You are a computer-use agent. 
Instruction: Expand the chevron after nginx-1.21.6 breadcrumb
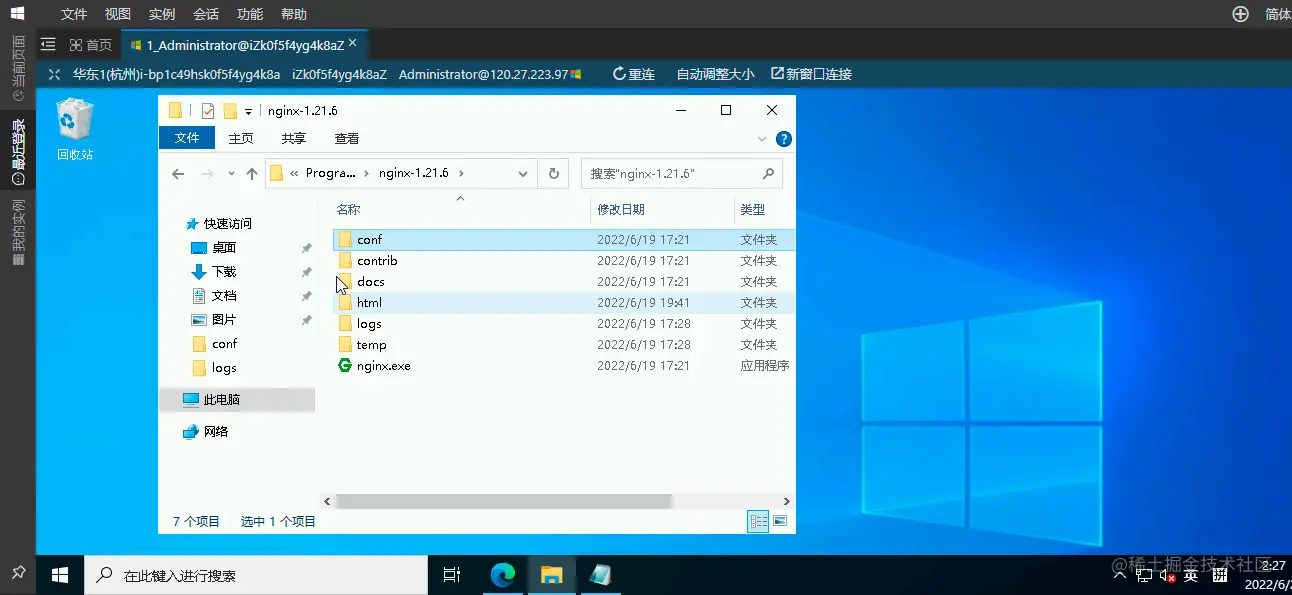tap(461, 173)
